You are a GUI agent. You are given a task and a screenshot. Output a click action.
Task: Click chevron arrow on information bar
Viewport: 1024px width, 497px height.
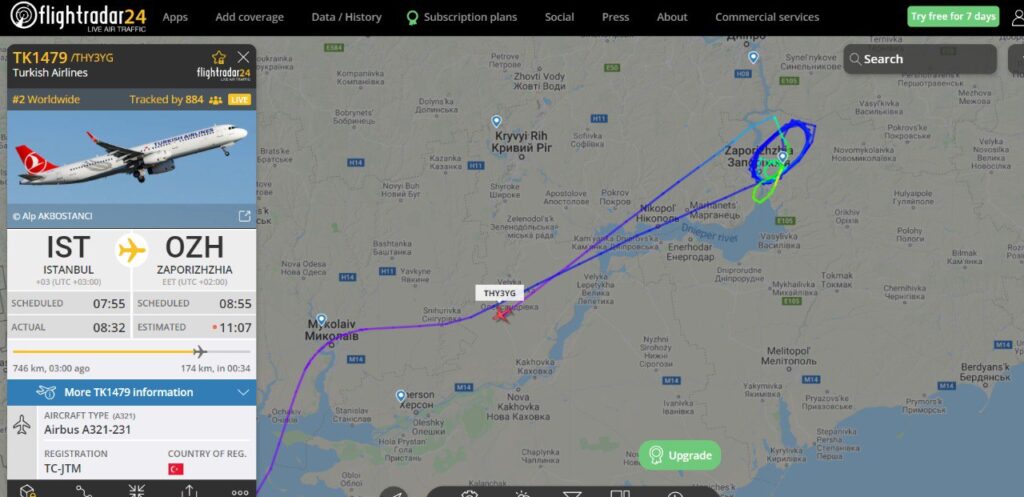pyautogui.click(x=244, y=393)
